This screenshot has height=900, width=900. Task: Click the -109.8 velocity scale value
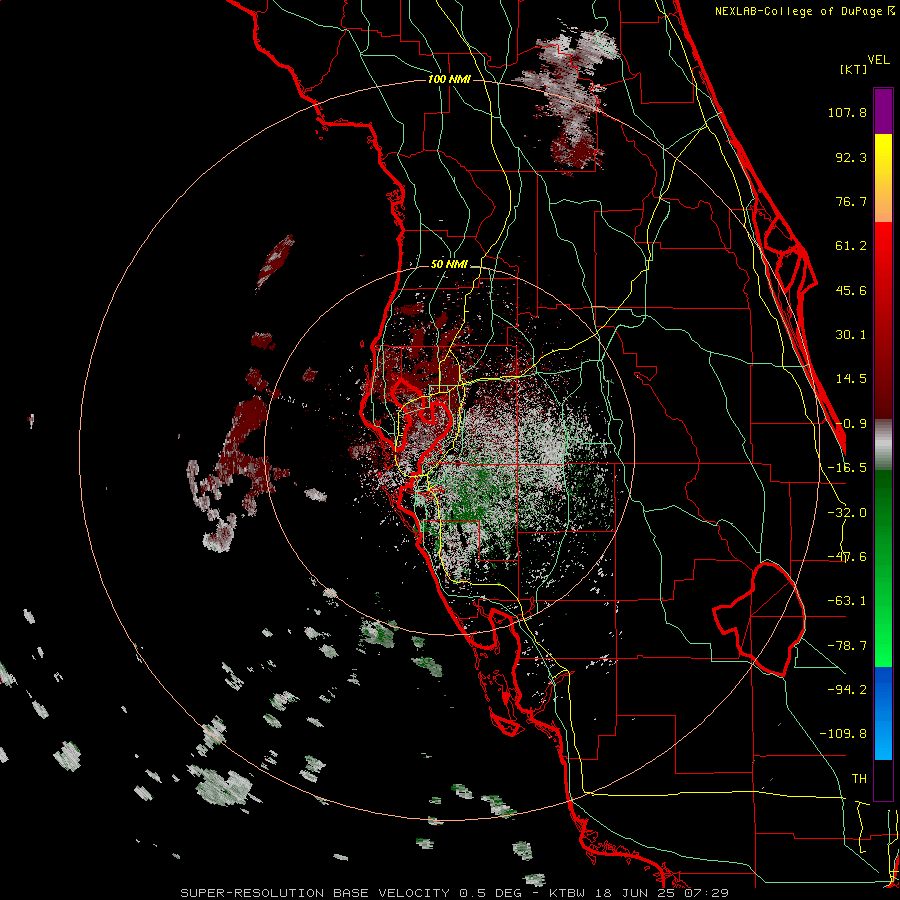844,734
